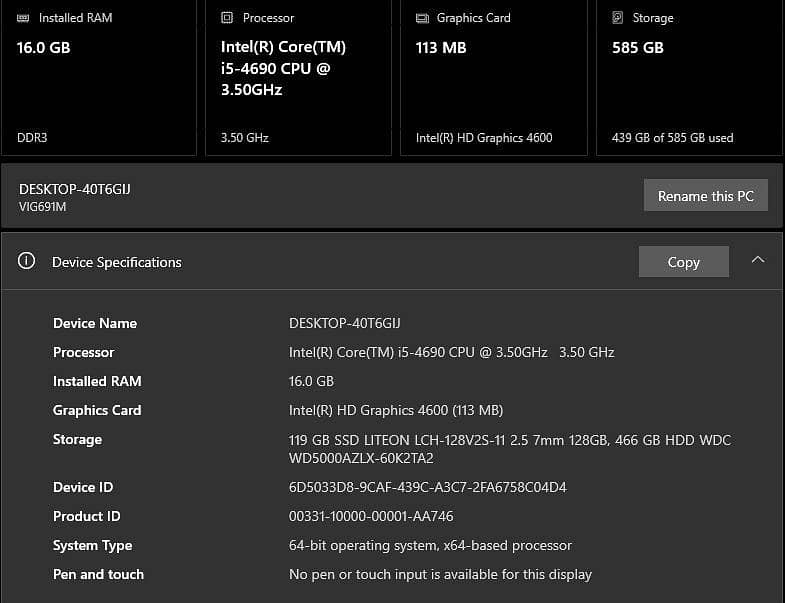Select the Pen and touch label
The image size is (785, 603).
(x=99, y=574)
